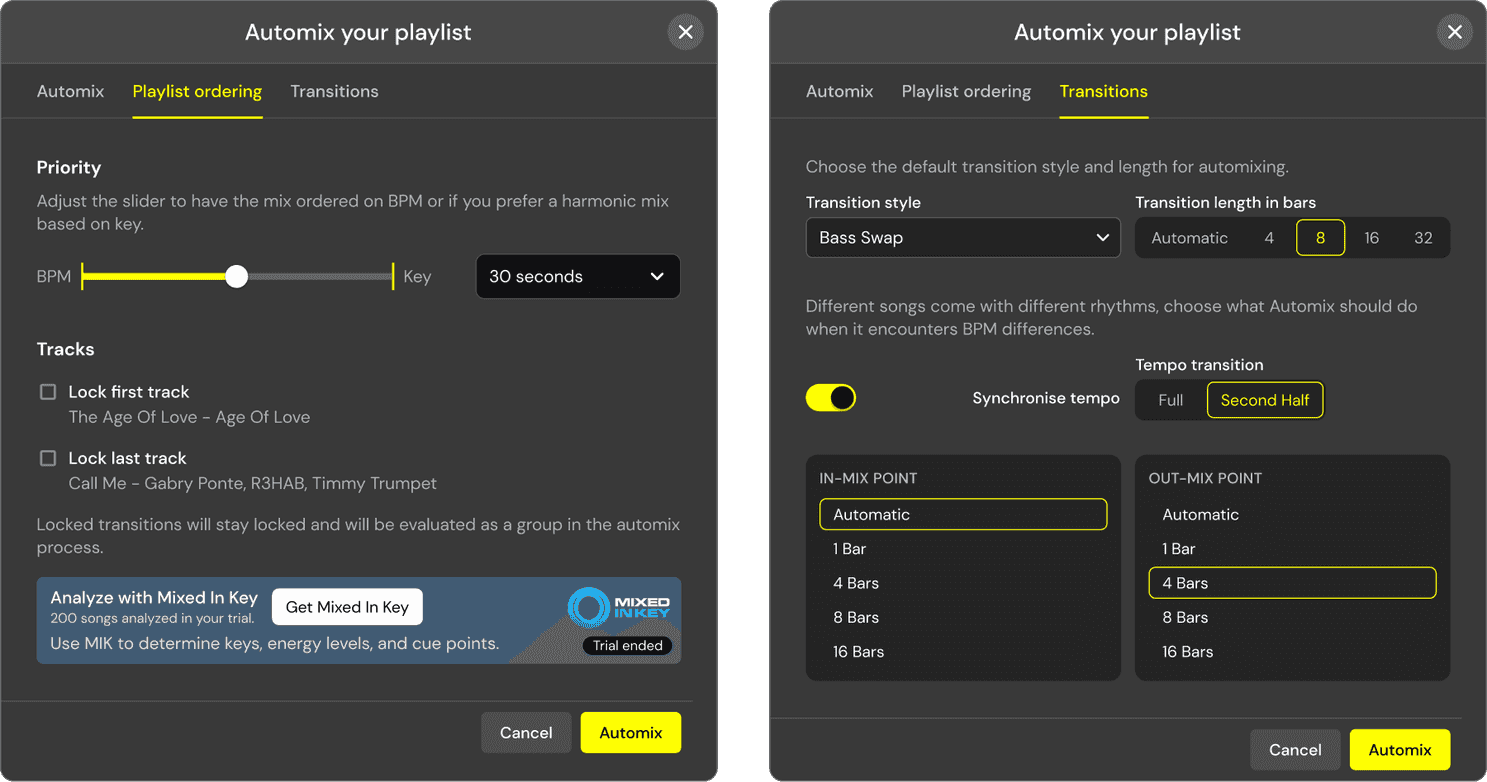Toggle the Synchronise tempo switch off
This screenshot has width=1487, height=782.
[x=831, y=398]
